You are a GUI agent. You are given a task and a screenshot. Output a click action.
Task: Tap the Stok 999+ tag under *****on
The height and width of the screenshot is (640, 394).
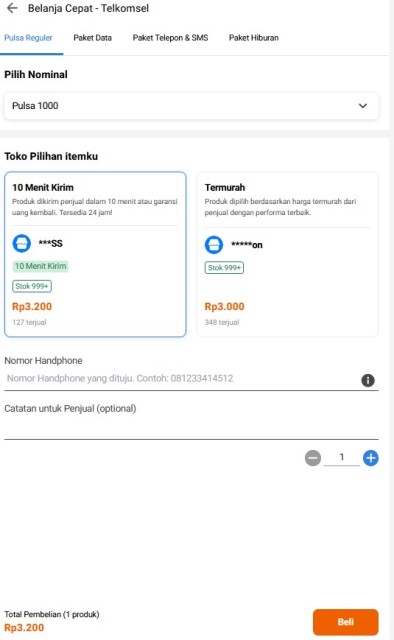pyautogui.click(x=224, y=268)
